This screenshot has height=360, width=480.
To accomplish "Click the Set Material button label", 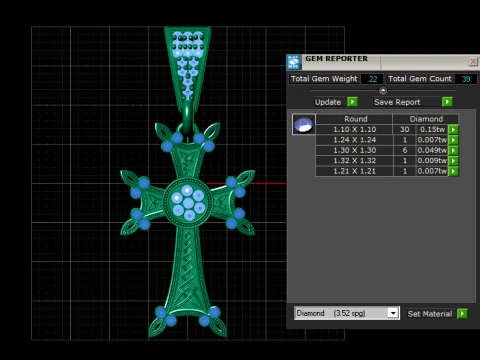I will click(430, 314).
